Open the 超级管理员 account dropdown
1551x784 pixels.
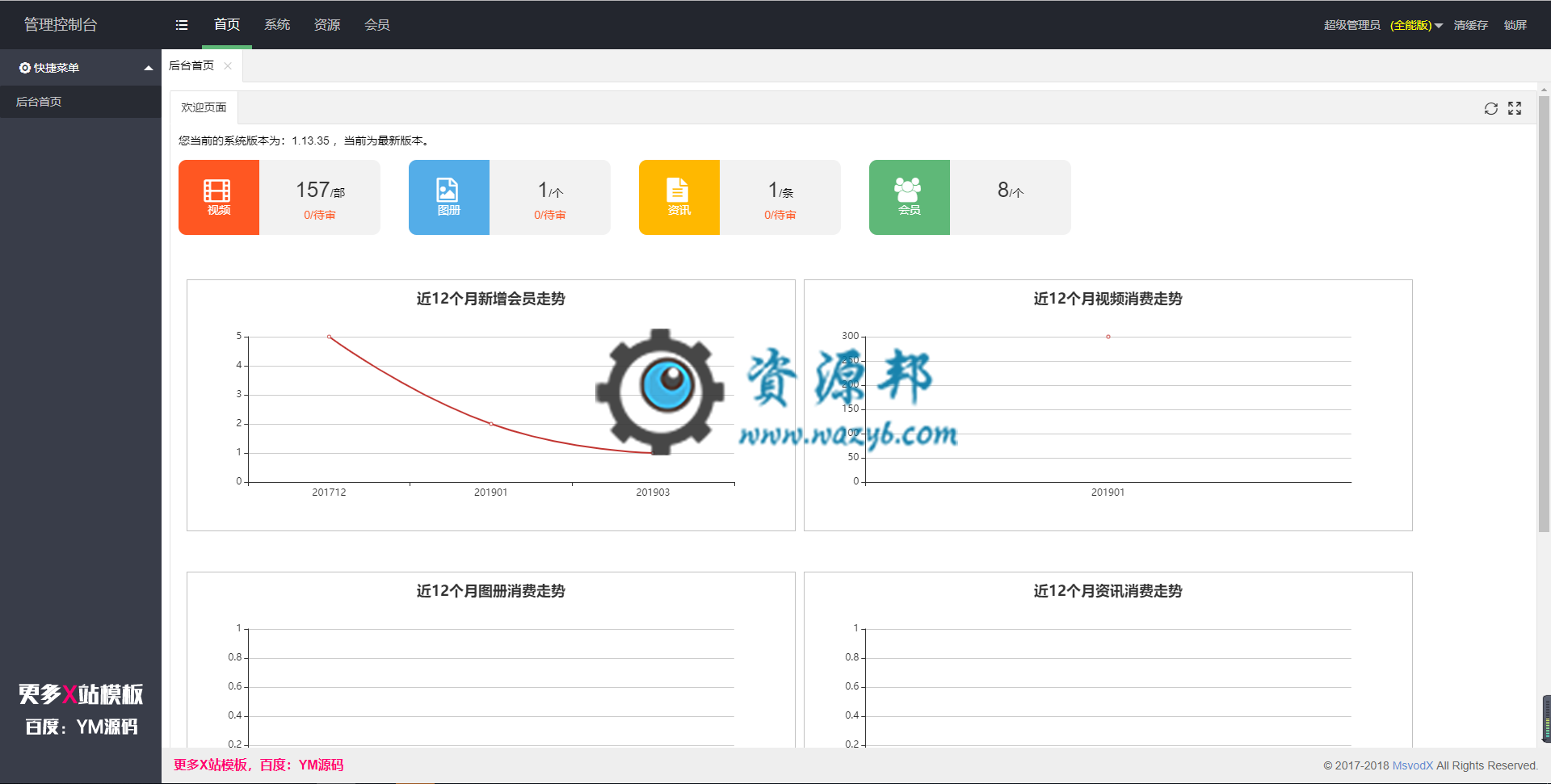(x=1383, y=25)
